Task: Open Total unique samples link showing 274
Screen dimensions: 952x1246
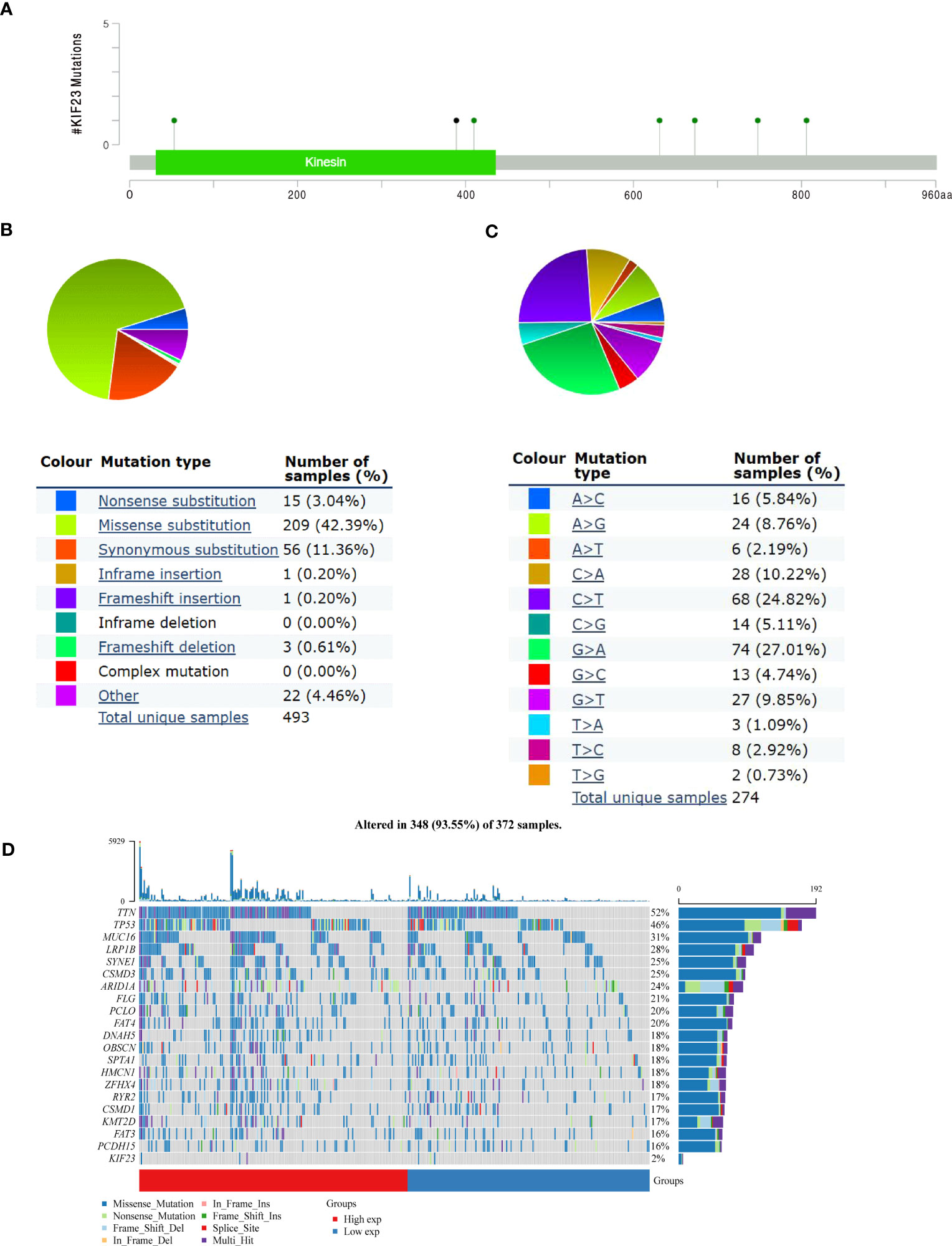Action: pyautogui.click(x=649, y=798)
